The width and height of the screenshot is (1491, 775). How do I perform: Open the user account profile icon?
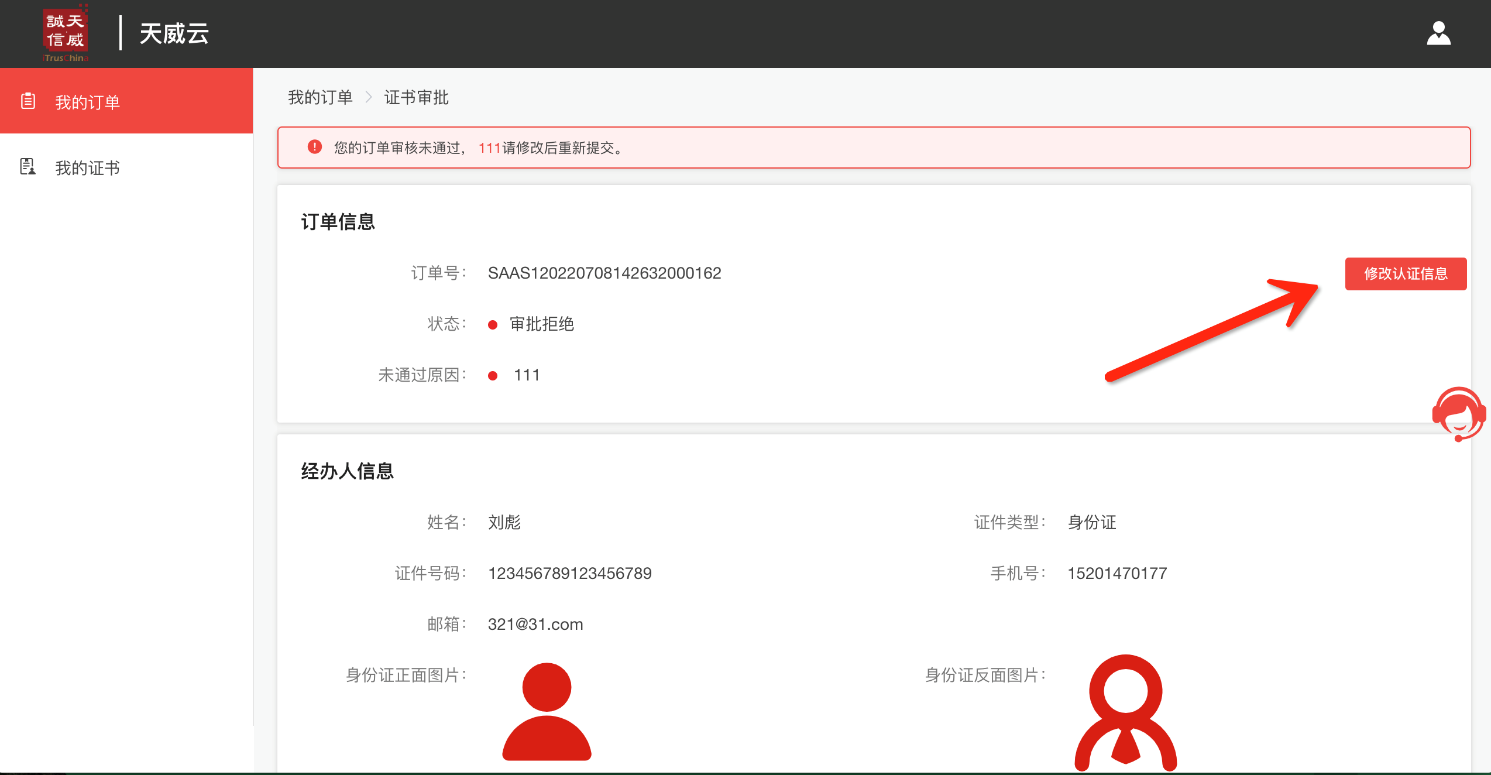tap(1438, 33)
